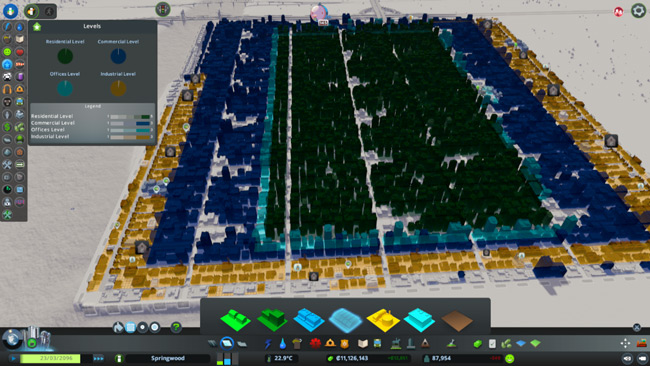Show the land value info view
Viewport: 650px width, 366px height.
pyautogui.click(x=7, y=127)
